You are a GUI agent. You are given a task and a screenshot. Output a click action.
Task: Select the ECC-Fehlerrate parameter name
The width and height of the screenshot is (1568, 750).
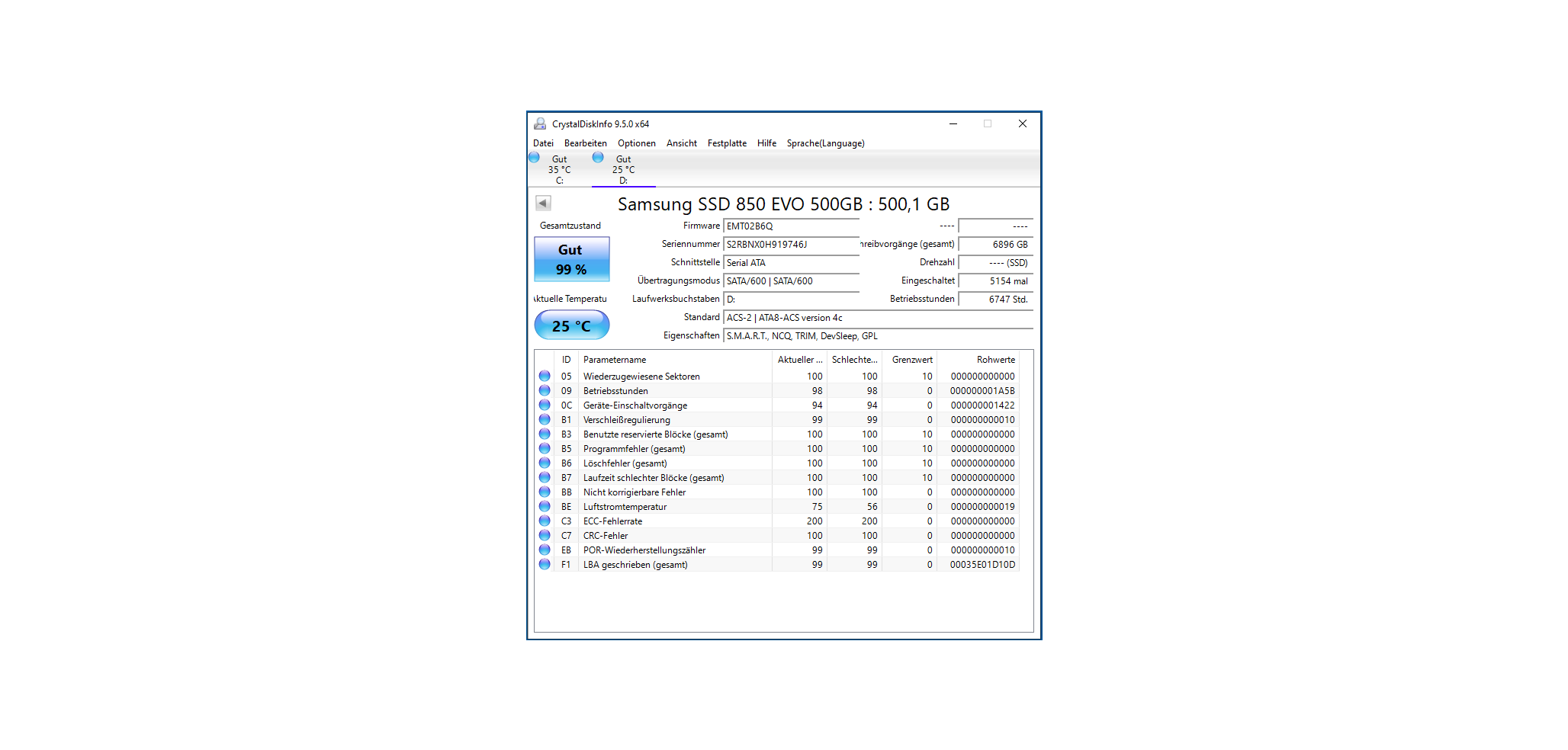[x=612, y=521]
